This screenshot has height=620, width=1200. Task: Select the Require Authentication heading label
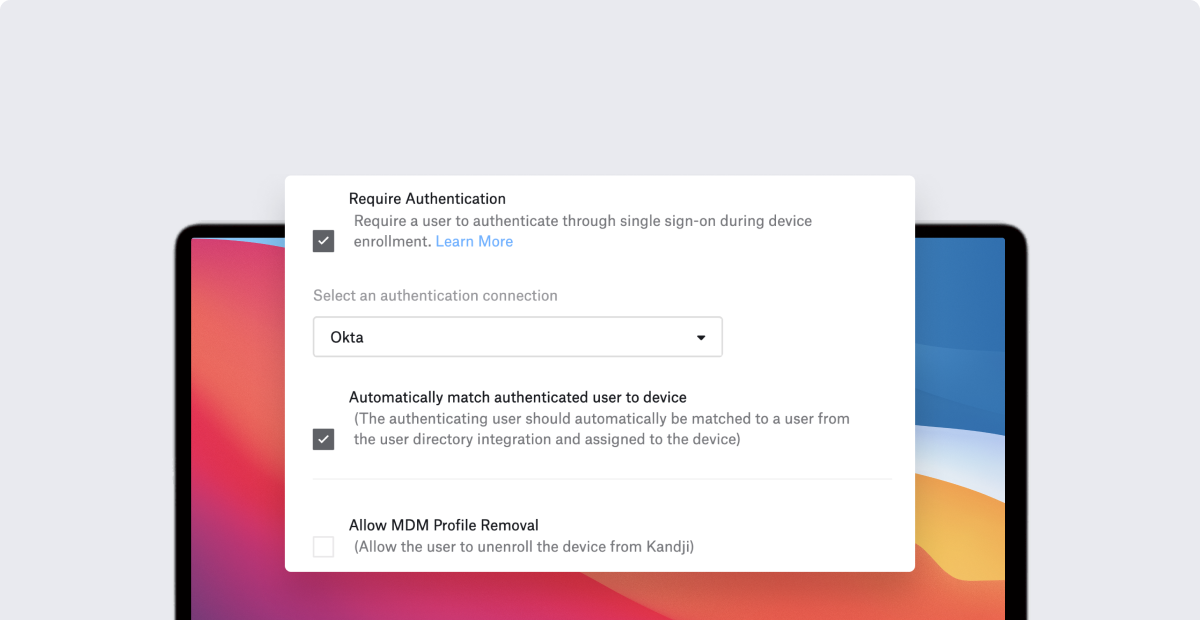click(x=427, y=198)
